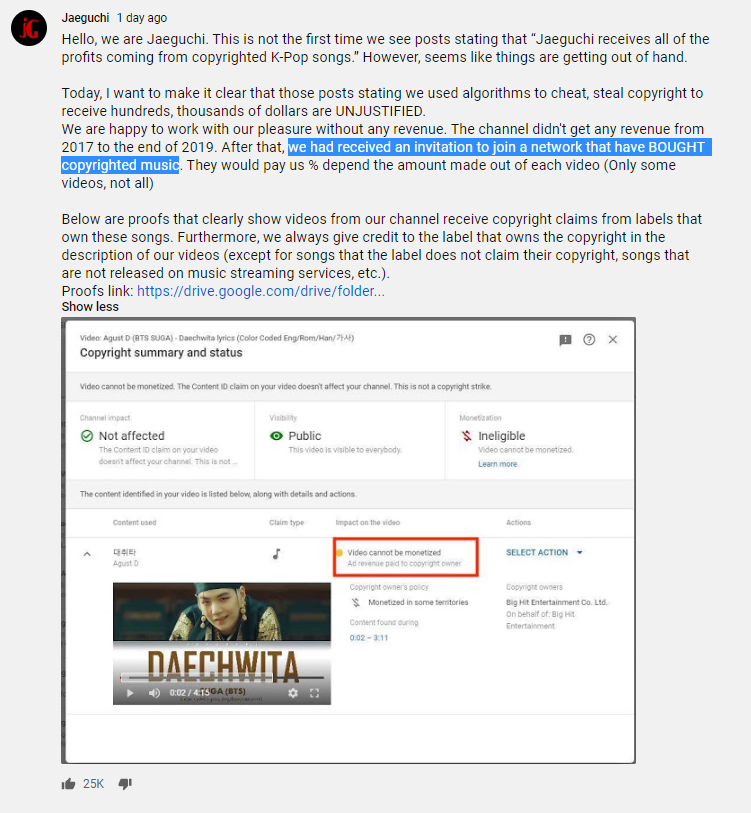751x813 pixels.
Task: Click the Agust D artist name
Action: pyautogui.click(x=126, y=564)
